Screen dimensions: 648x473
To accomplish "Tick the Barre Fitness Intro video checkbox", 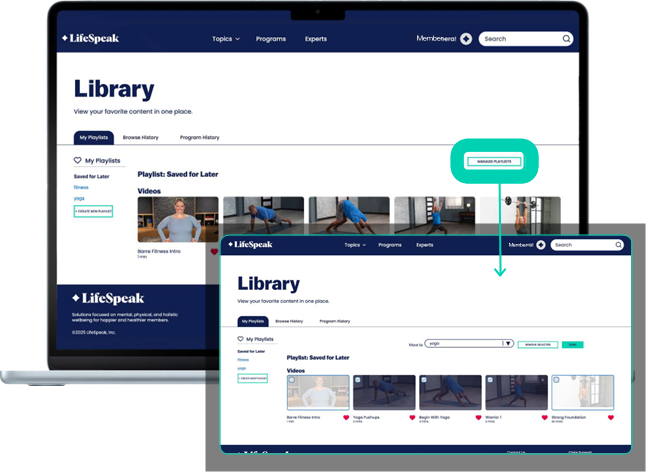I will pos(292,380).
